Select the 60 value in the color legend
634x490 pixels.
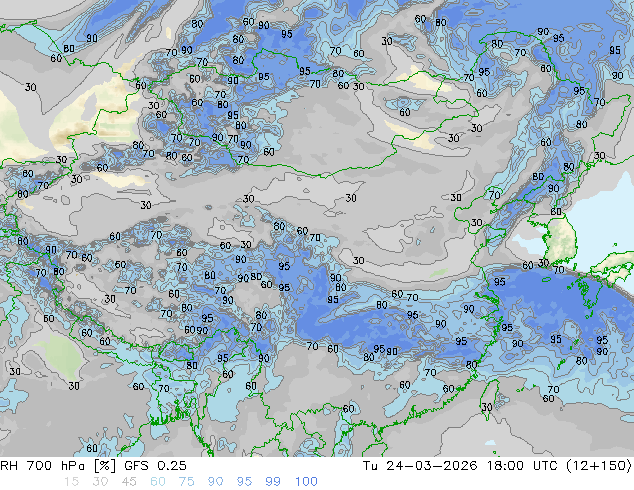(x=158, y=482)
